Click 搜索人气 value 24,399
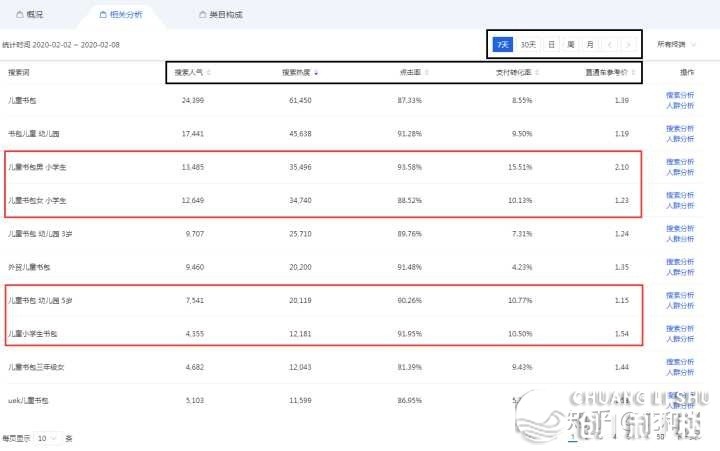Image resolution: width=720 pixels, height=451 pixels. (x=193, y=100)
